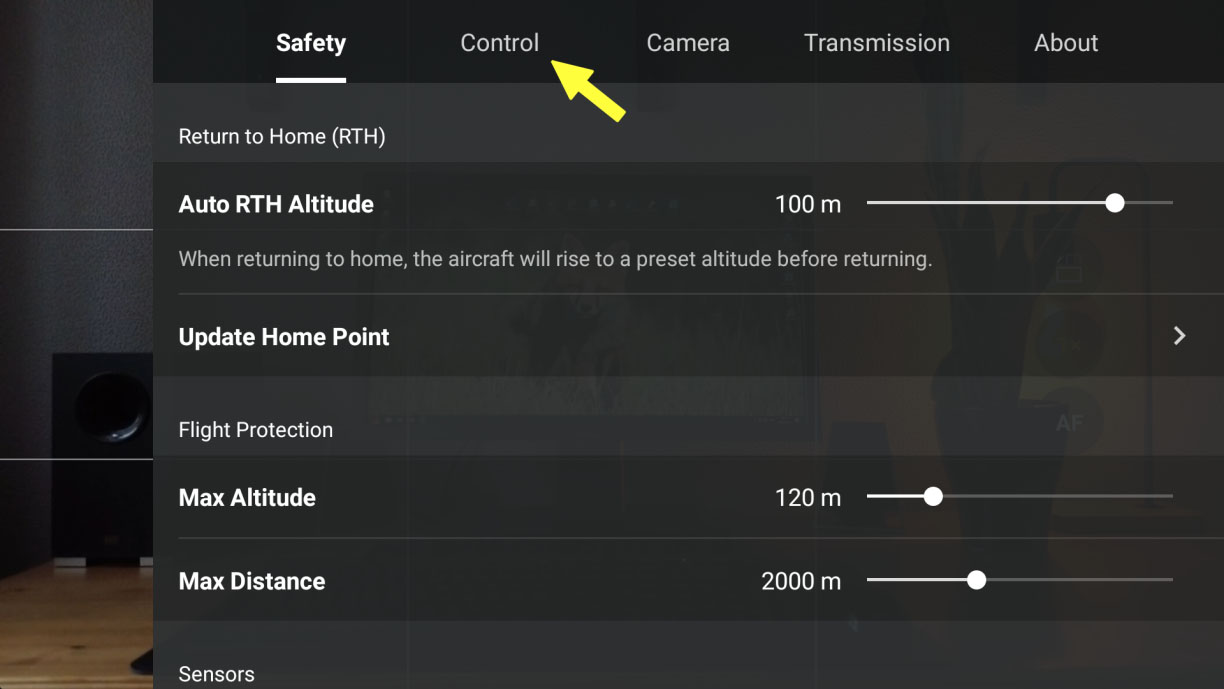
Task: Click the Max Distance slider handle
Action: [x=977, y=580]
